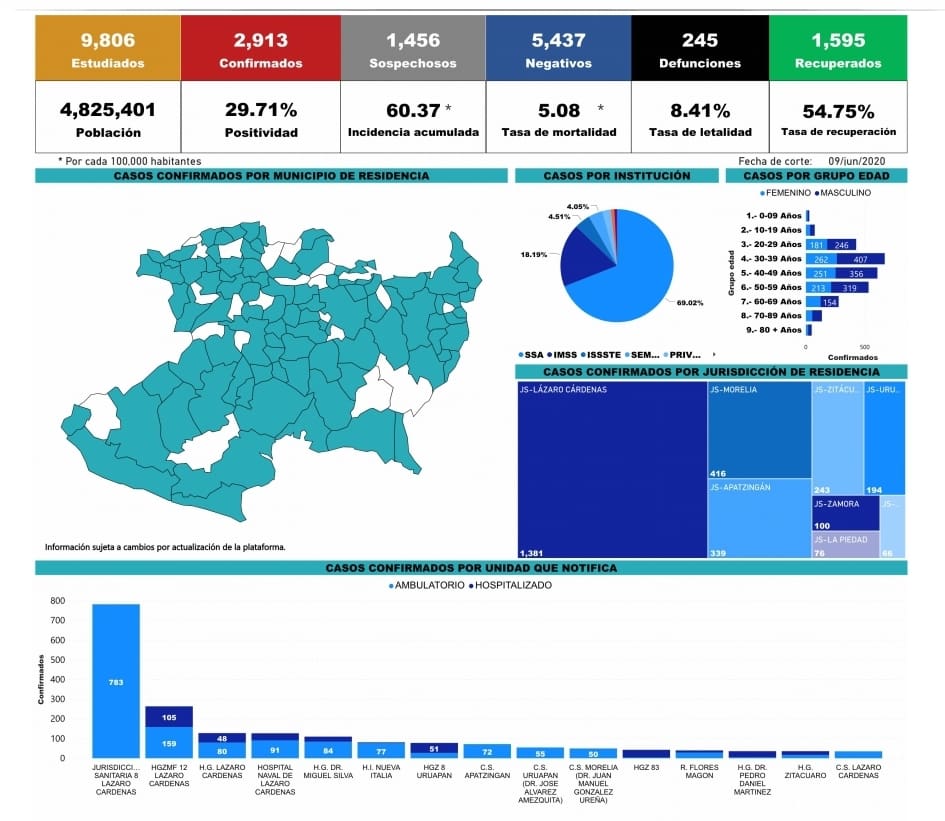Click the MASCULINO legend dot
The width and height of the screenshot is (945, 821).
tap(818, 193)
